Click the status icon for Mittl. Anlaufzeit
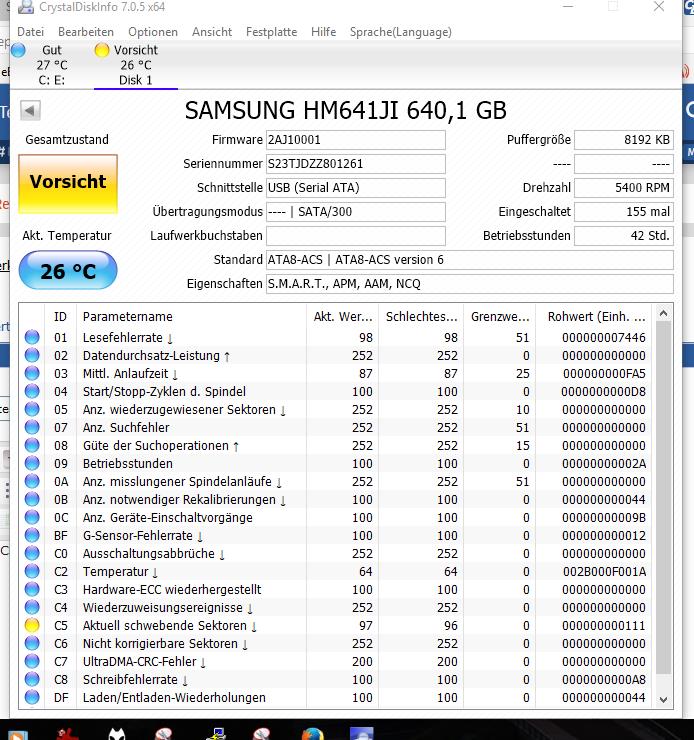The height and width of the screenshot is (740, 694). 32,373
